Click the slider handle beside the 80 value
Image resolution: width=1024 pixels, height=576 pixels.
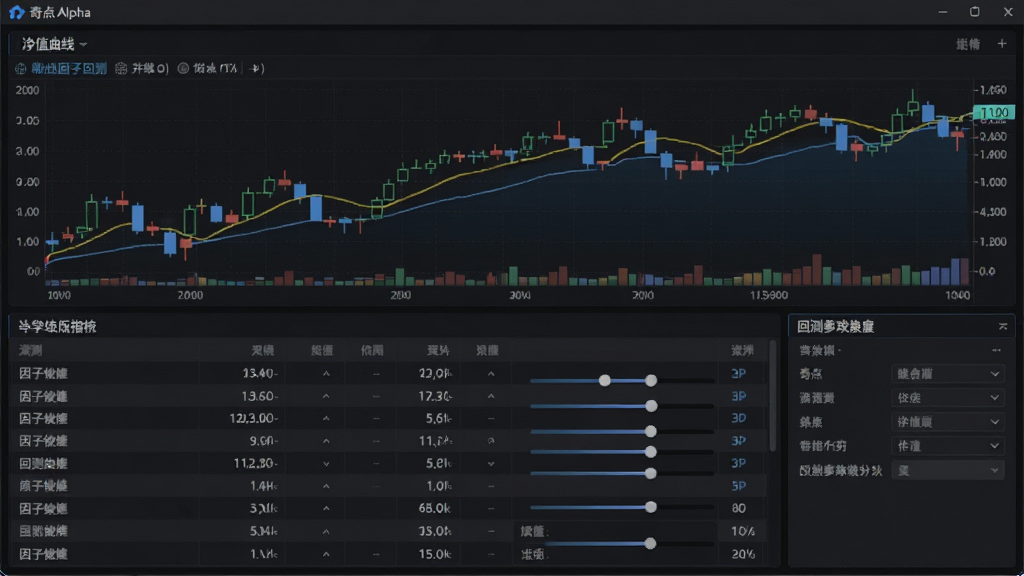coord(650,507)
